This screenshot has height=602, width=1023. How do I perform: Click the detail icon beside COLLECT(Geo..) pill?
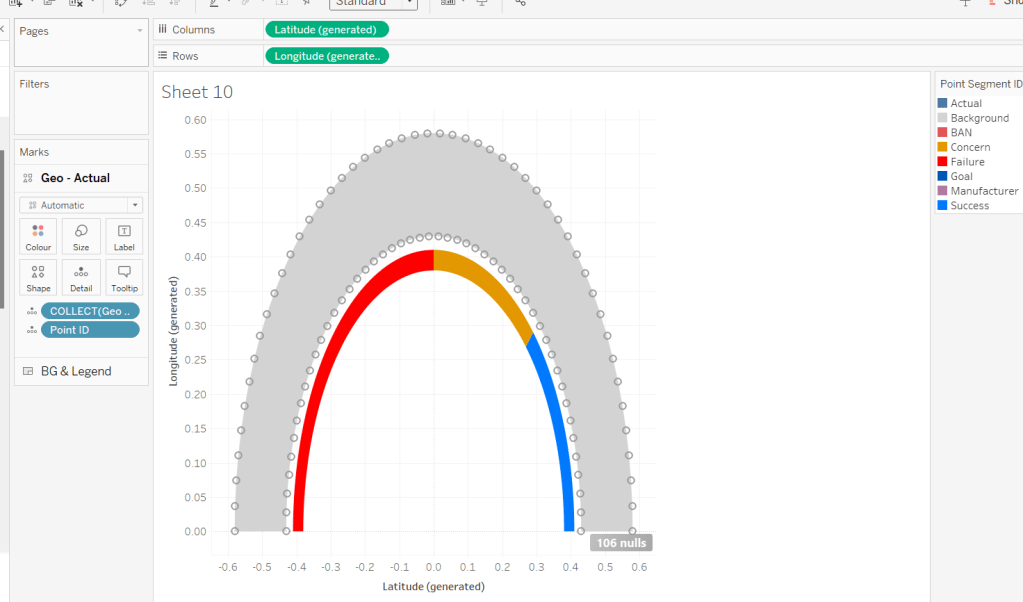(x=31, y=311)
